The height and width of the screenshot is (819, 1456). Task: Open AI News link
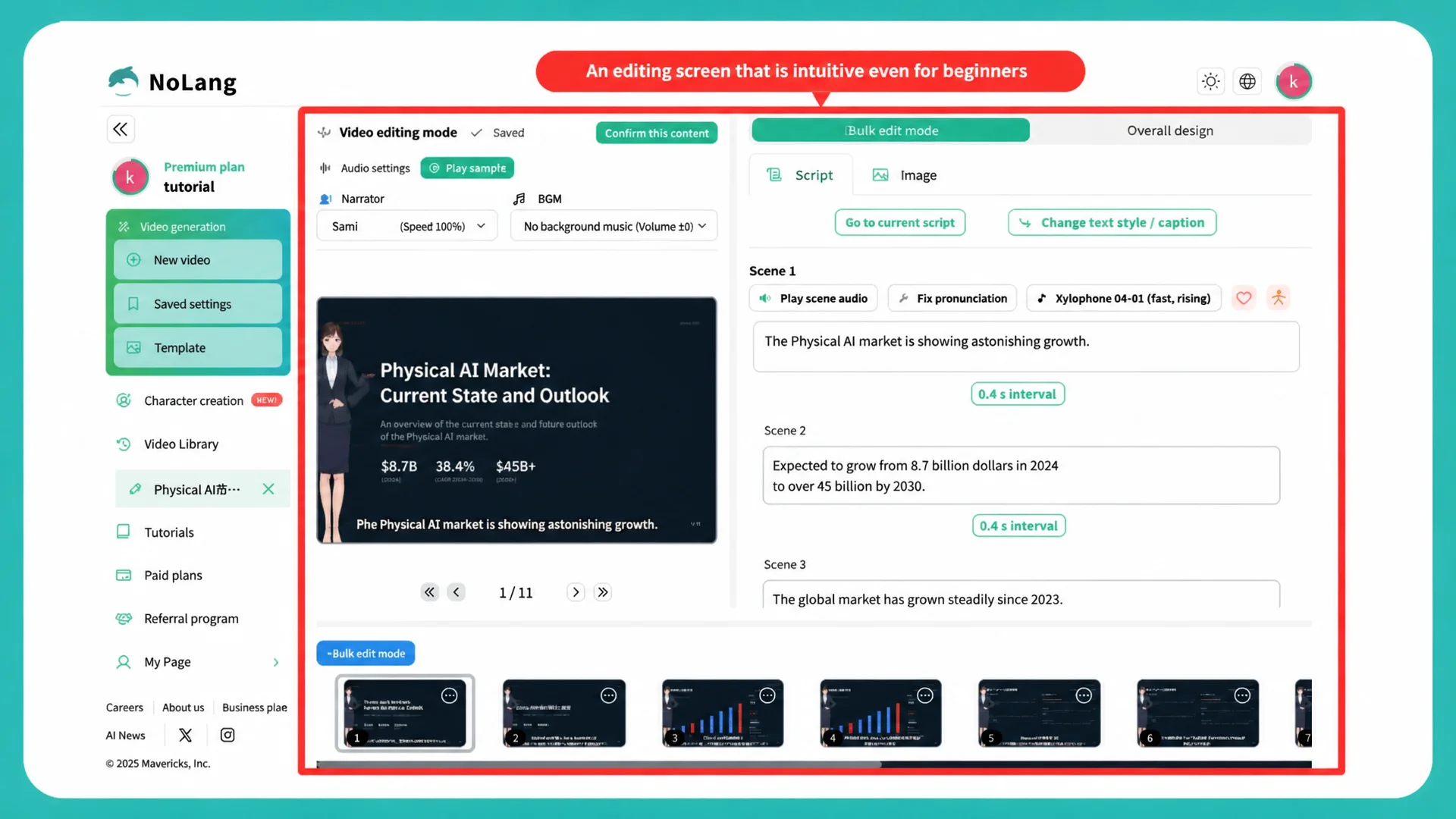[x=126, y=736]
